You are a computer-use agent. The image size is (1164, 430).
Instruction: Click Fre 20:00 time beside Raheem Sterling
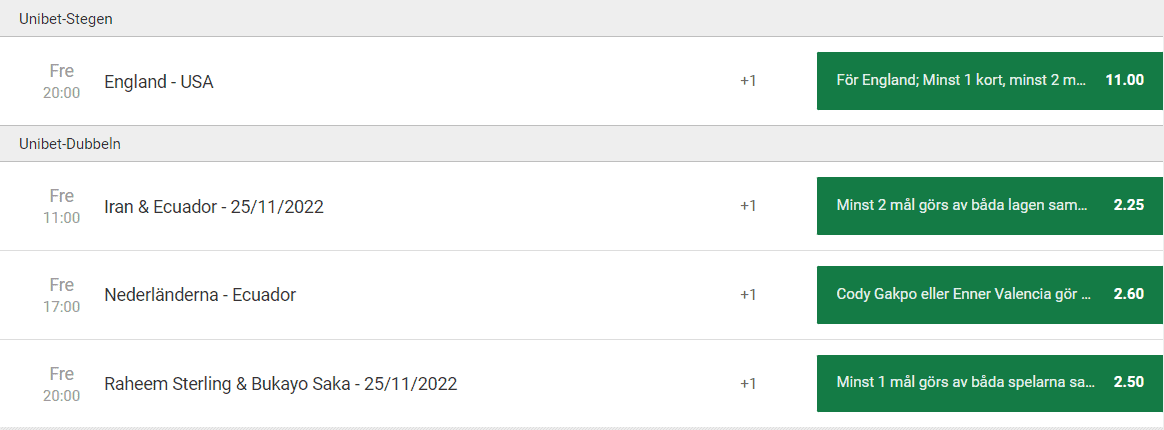click(61, 384)
